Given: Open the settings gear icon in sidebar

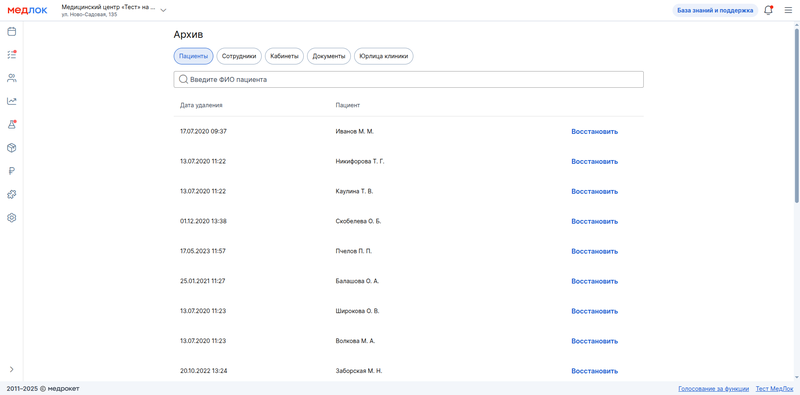Looking at the screenshot, I should (x=11, y=218).
